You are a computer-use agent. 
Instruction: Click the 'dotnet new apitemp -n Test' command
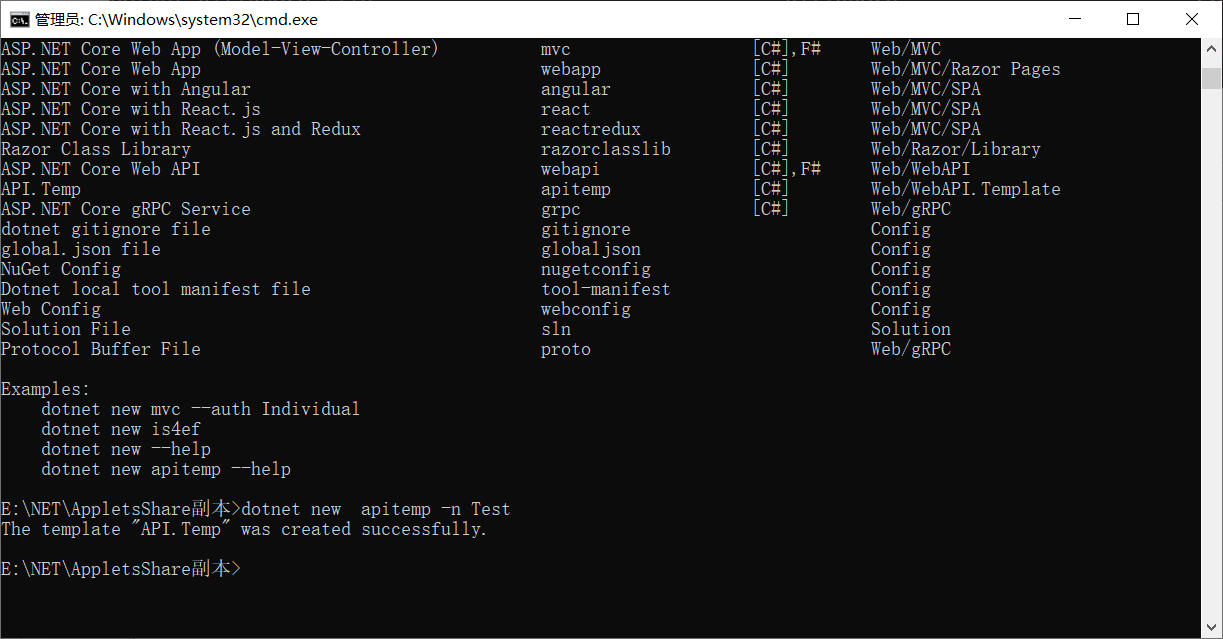tap(376, 509)
